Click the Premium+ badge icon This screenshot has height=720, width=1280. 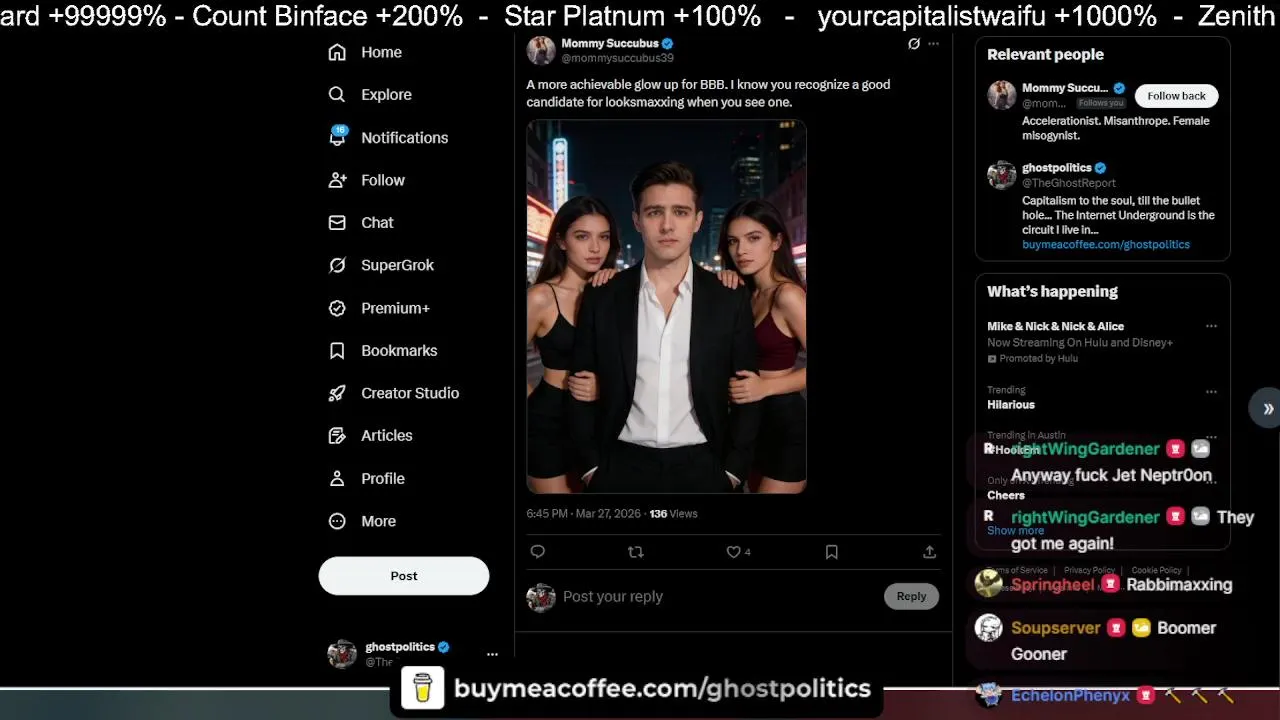click(337, 308)
